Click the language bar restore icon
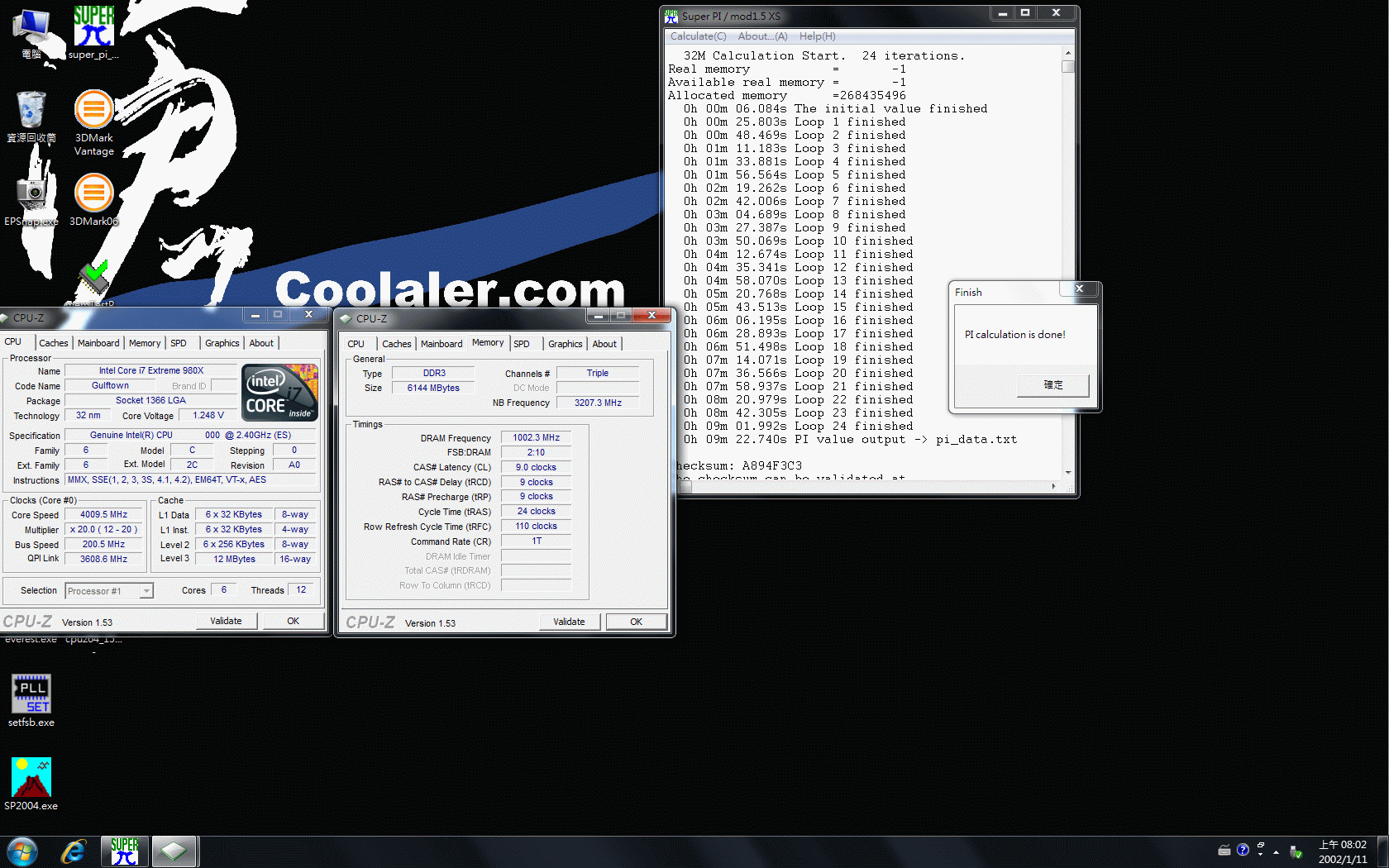This screenshot has width=1389, height=868. (1261, 845)
